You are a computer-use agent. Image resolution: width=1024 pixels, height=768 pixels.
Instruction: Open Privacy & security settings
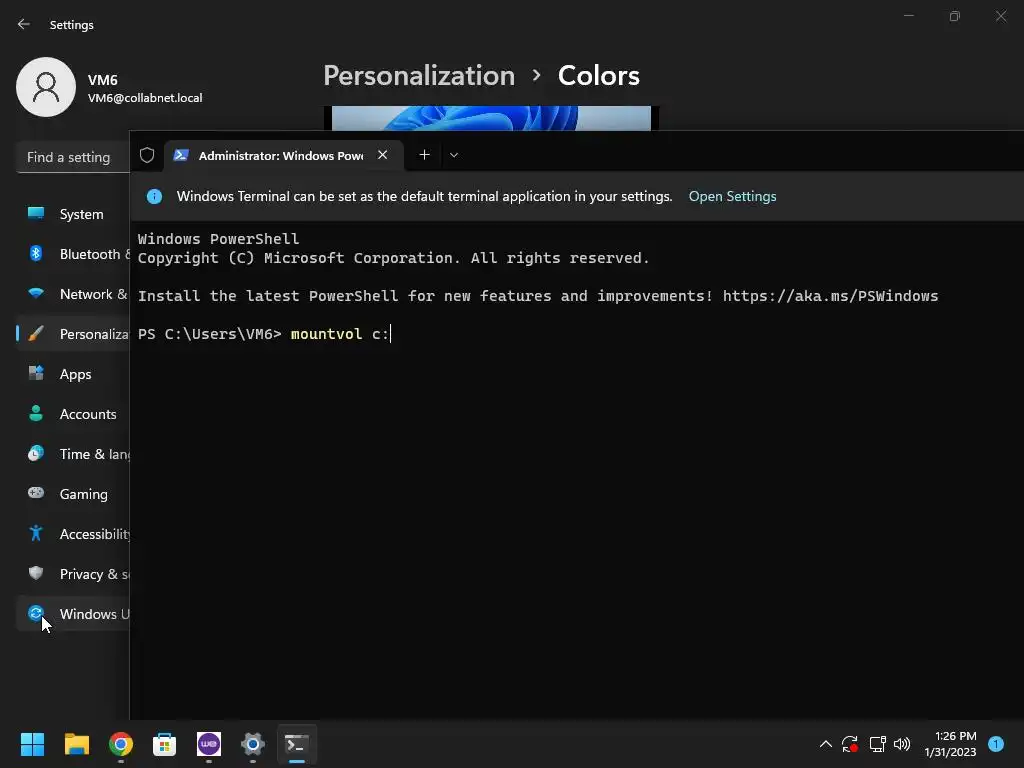point(72,574)
